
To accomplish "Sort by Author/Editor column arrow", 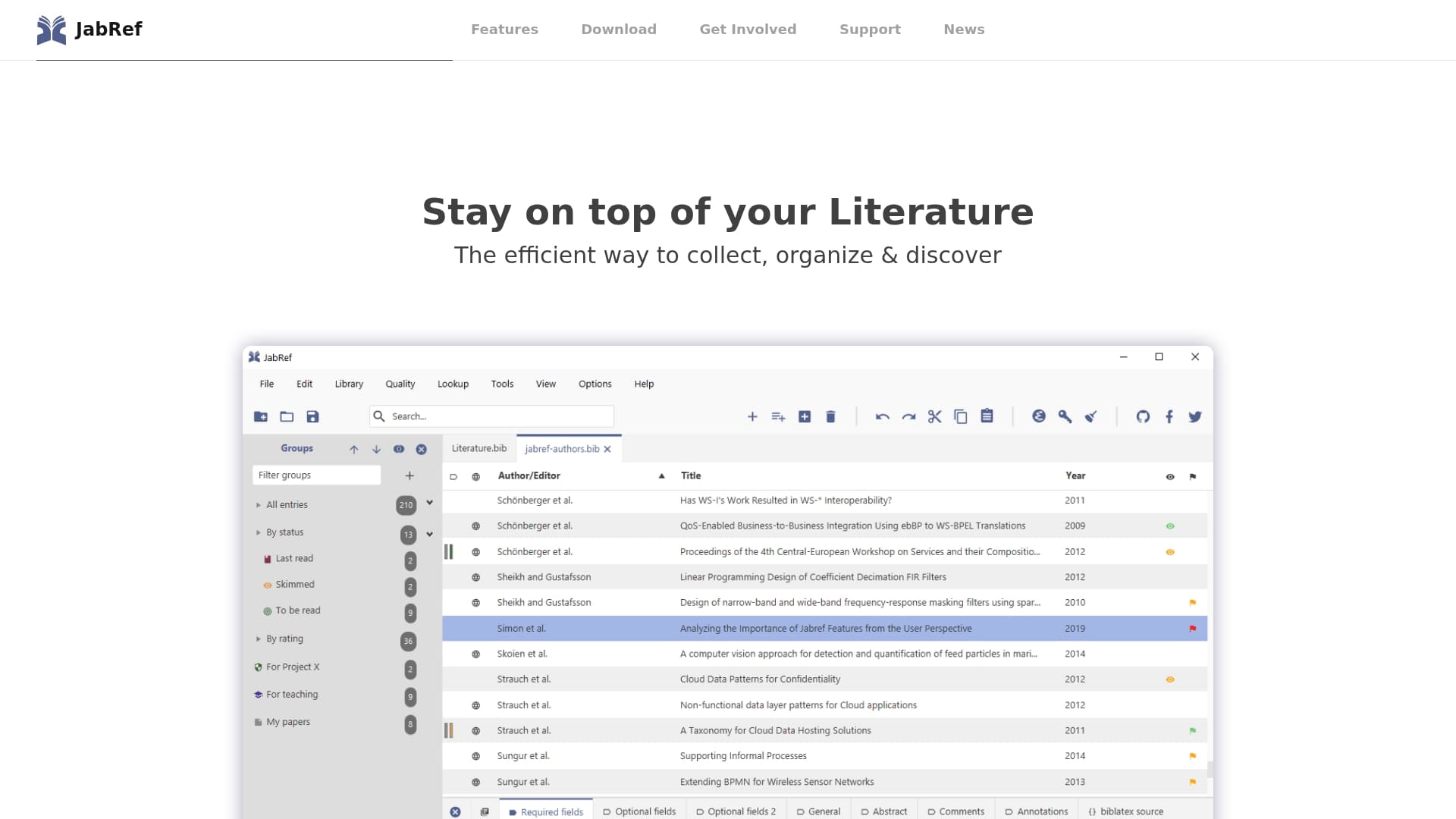I will 661,476.
